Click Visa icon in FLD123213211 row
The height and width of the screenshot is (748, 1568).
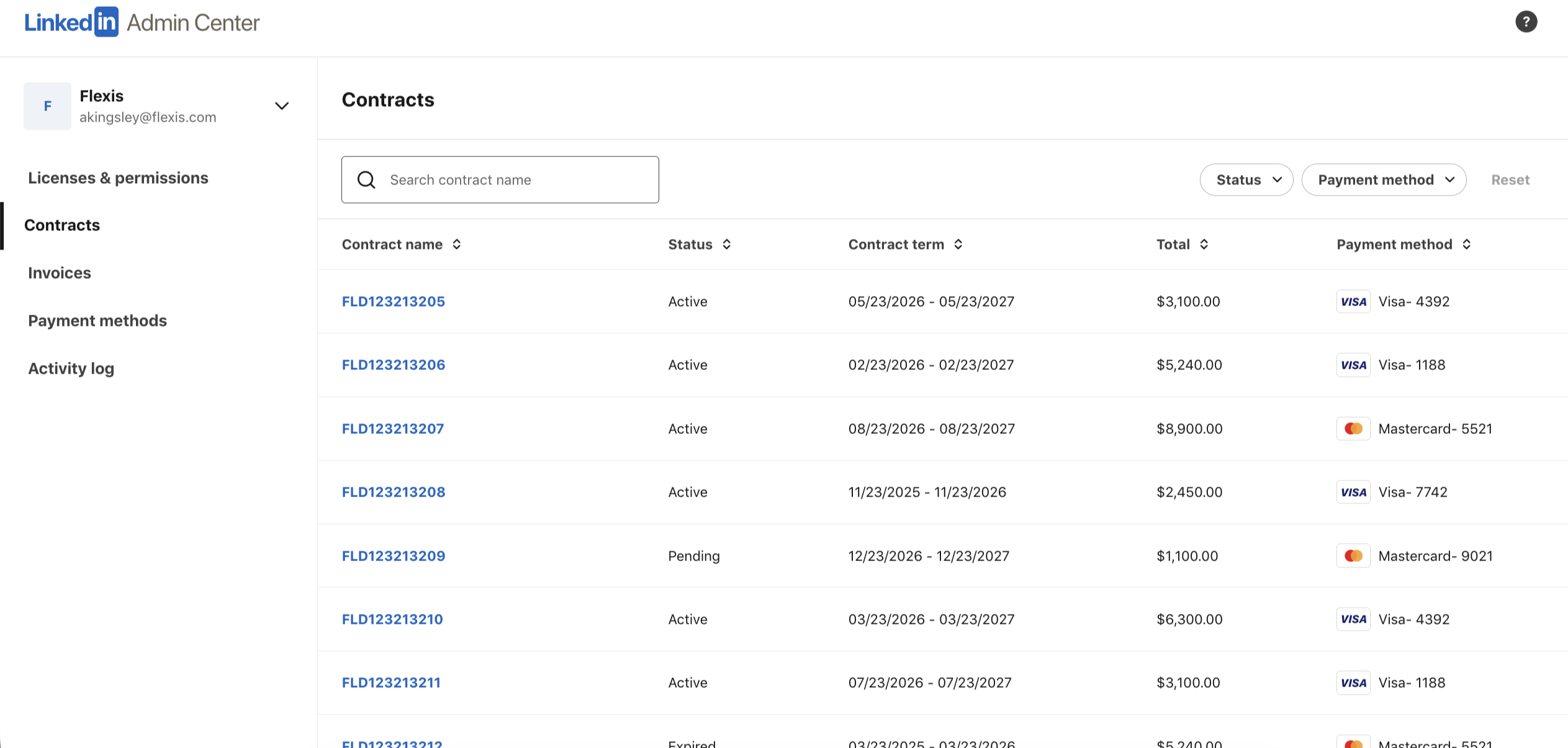(x=1353, y=683)
